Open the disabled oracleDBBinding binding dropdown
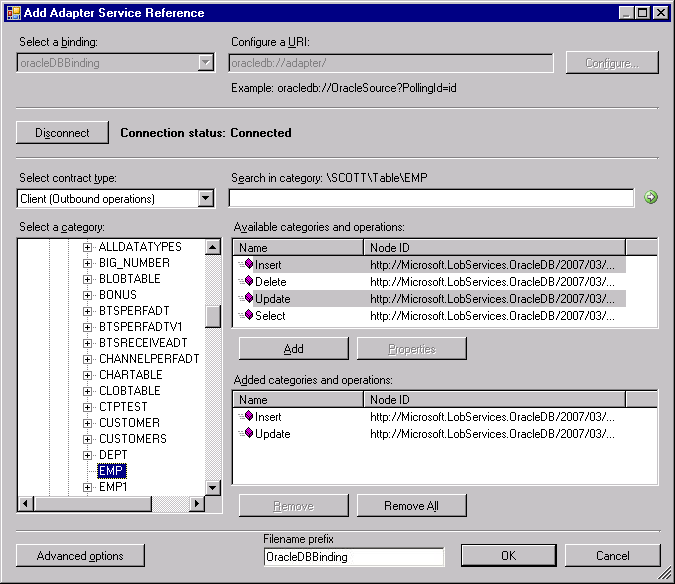The image size is (675, 584). click(x=206, y=63)
